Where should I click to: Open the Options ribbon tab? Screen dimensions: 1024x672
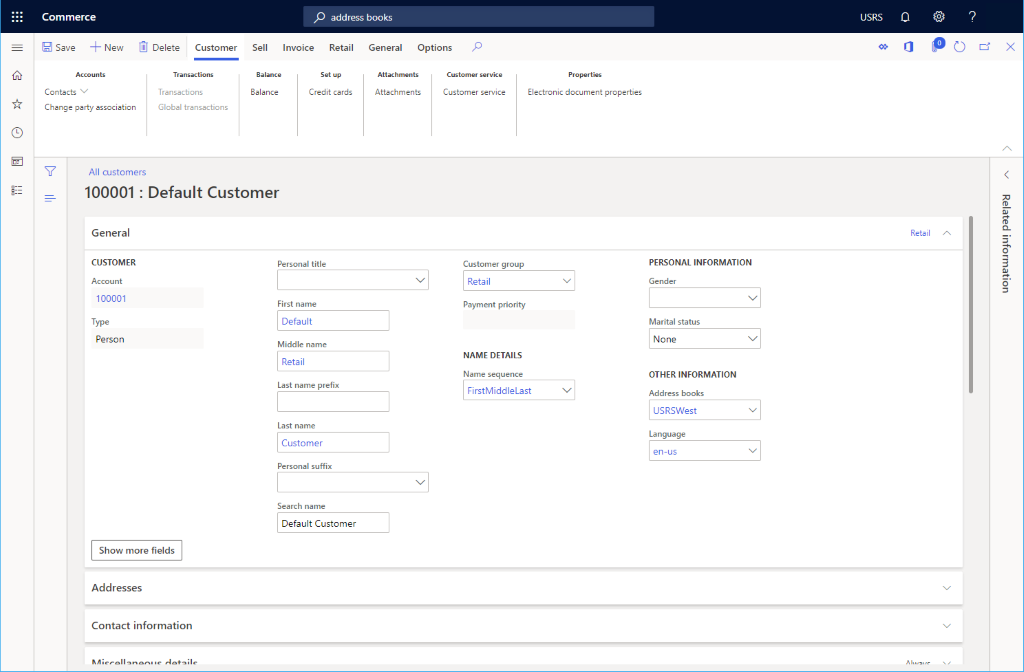click(x=434, y=47)
